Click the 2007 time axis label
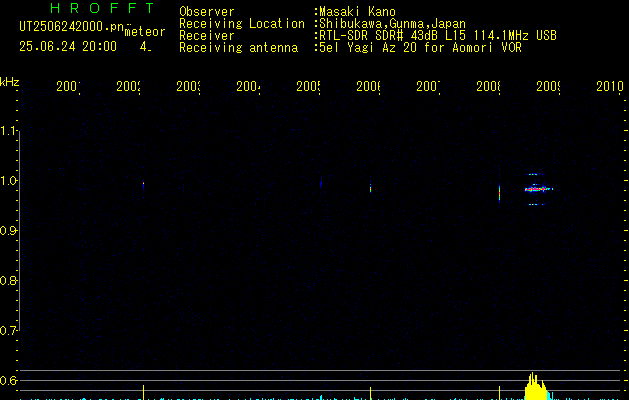Viewport: 629px width, 400px height. [428, 86]
